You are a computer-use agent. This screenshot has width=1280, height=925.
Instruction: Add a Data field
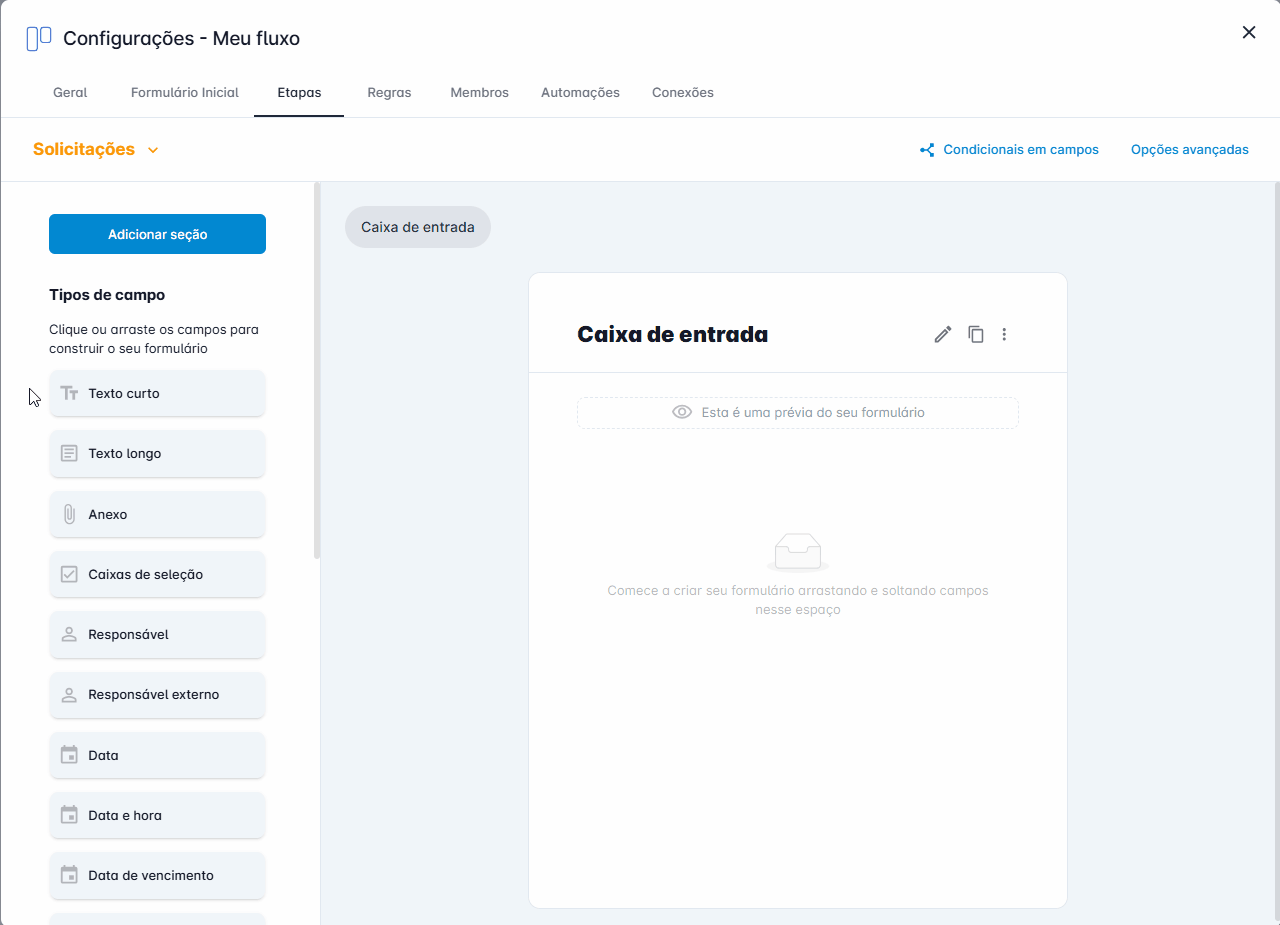coord(157,755)
